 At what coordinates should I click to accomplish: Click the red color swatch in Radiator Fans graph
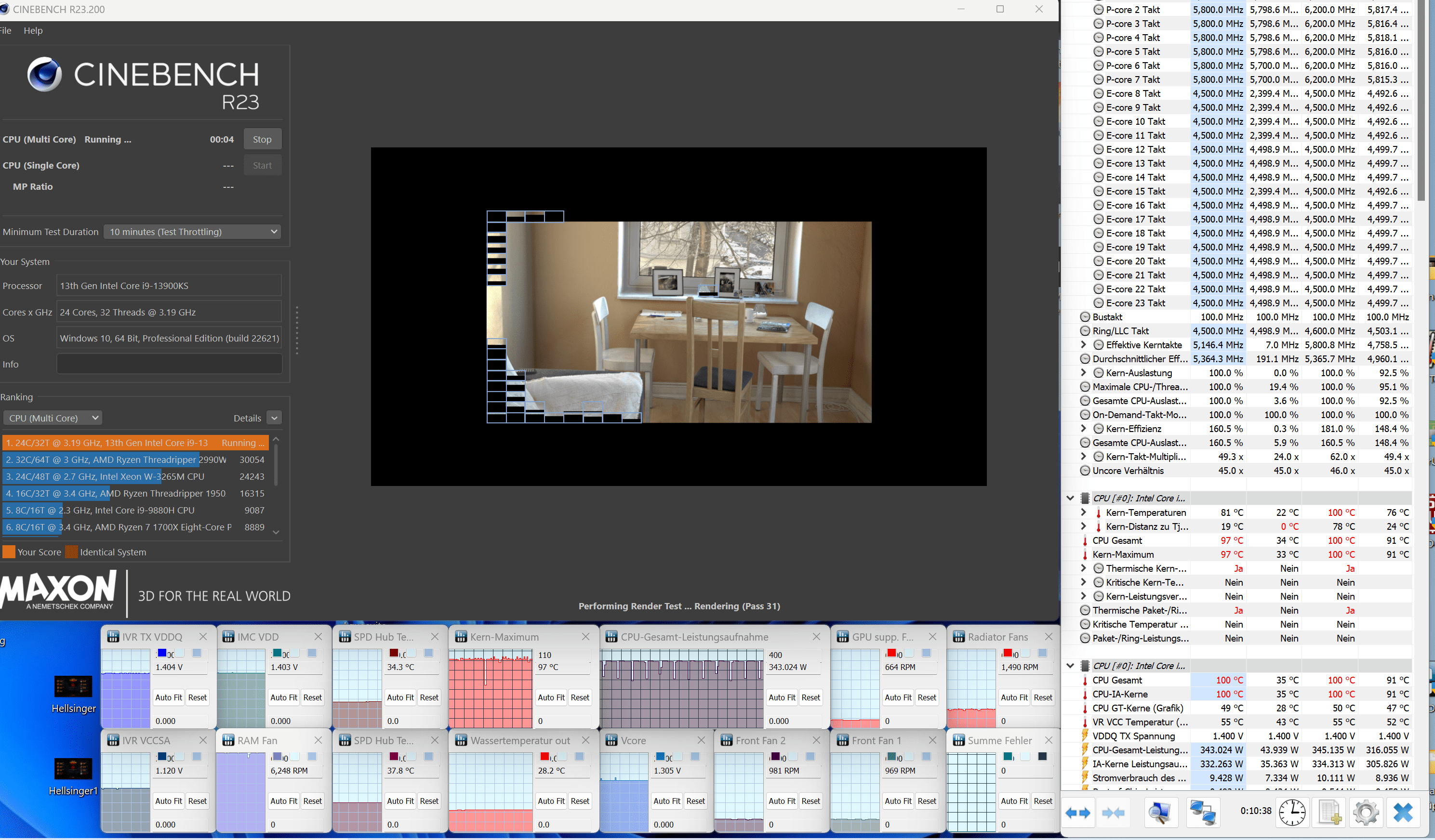pos(1008,653)
